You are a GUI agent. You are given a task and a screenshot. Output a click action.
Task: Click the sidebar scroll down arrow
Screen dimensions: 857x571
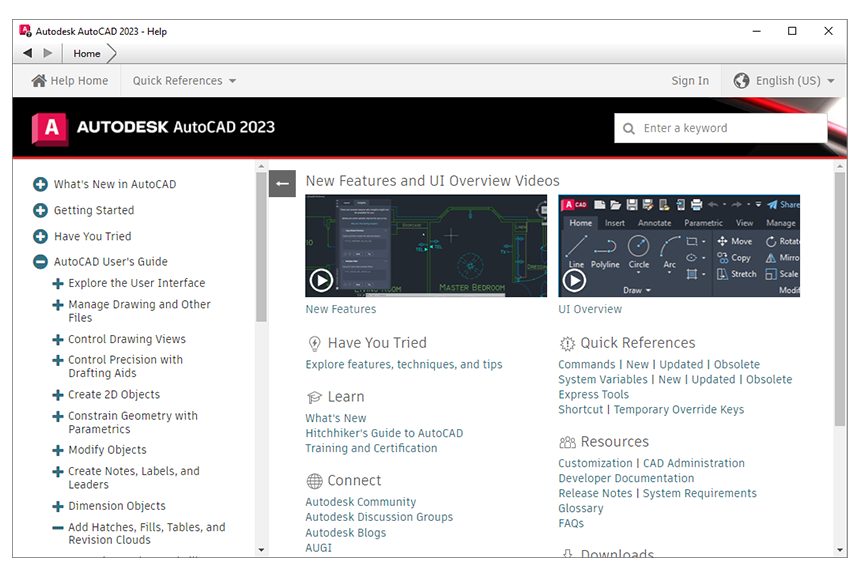coord(261,550)
